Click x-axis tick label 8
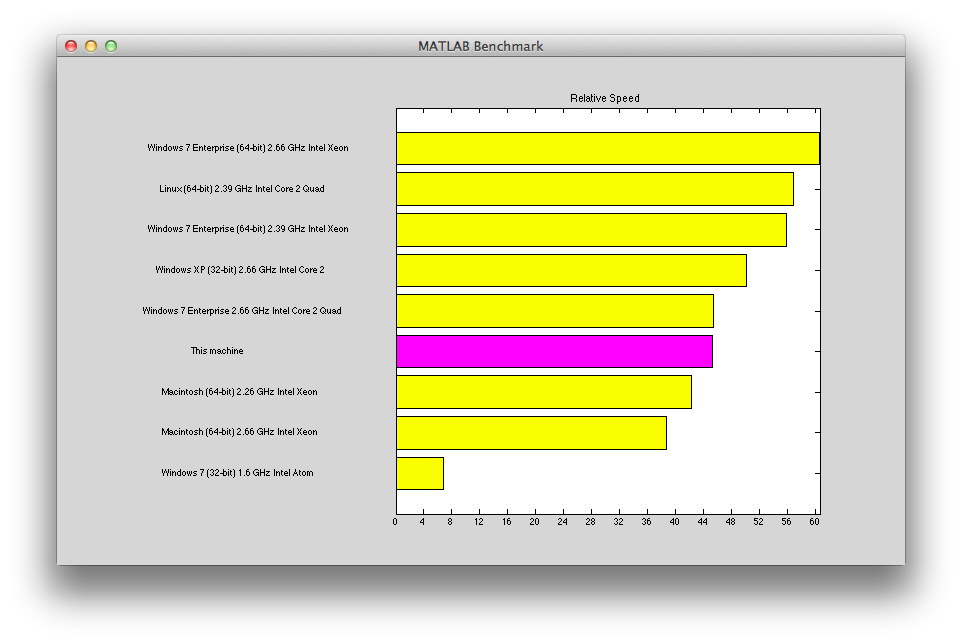 point(450,522)
